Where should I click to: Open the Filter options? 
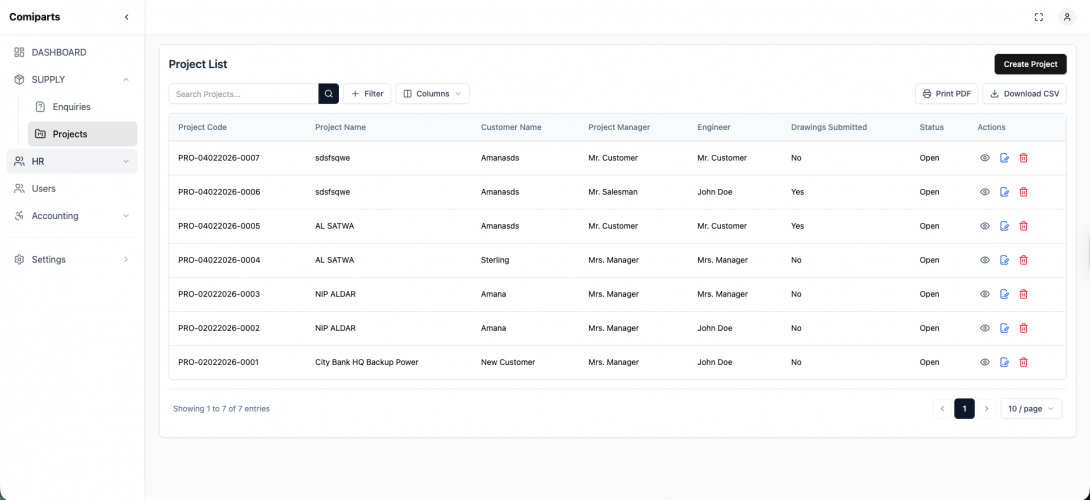[x=367, y=94]
